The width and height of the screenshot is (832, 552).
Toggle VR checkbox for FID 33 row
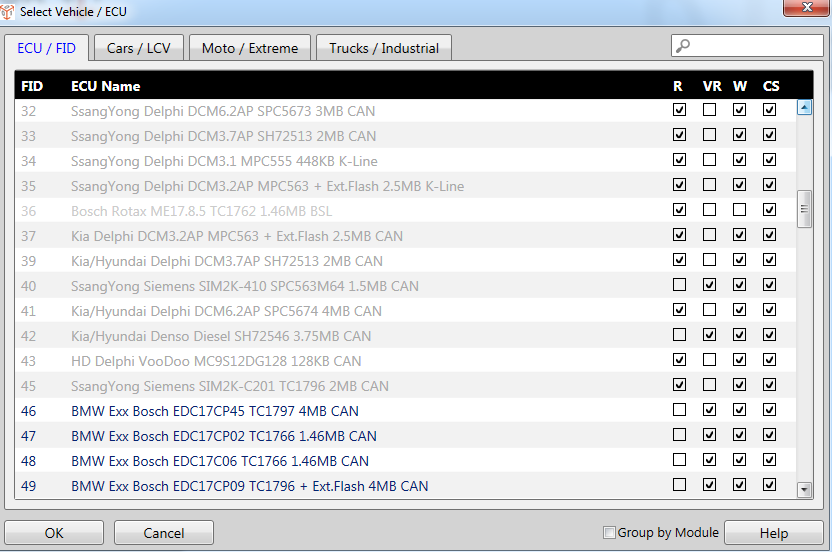pyautogui.click(x=709, y=135)
